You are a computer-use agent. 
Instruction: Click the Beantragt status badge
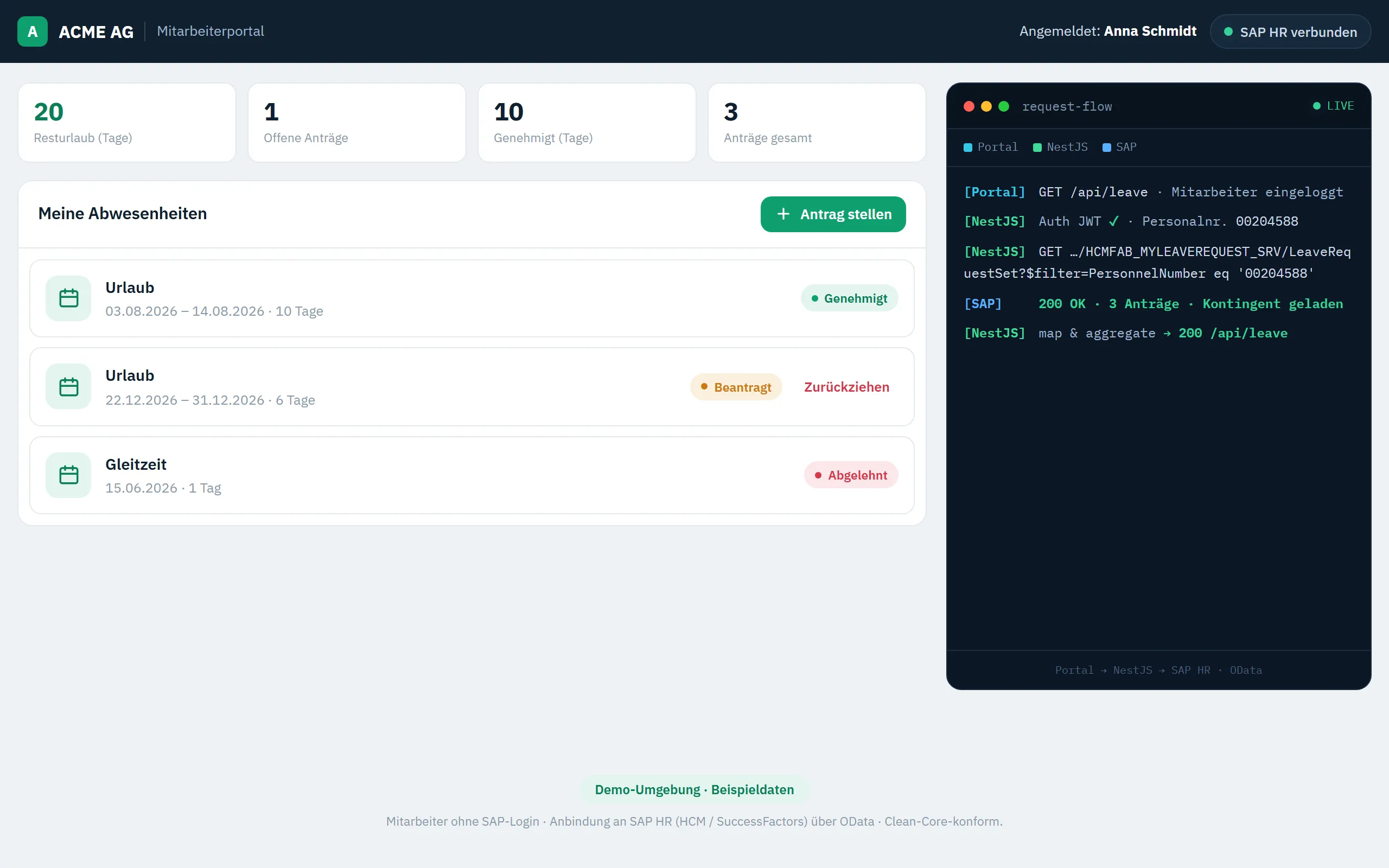[x=736, y=387]
